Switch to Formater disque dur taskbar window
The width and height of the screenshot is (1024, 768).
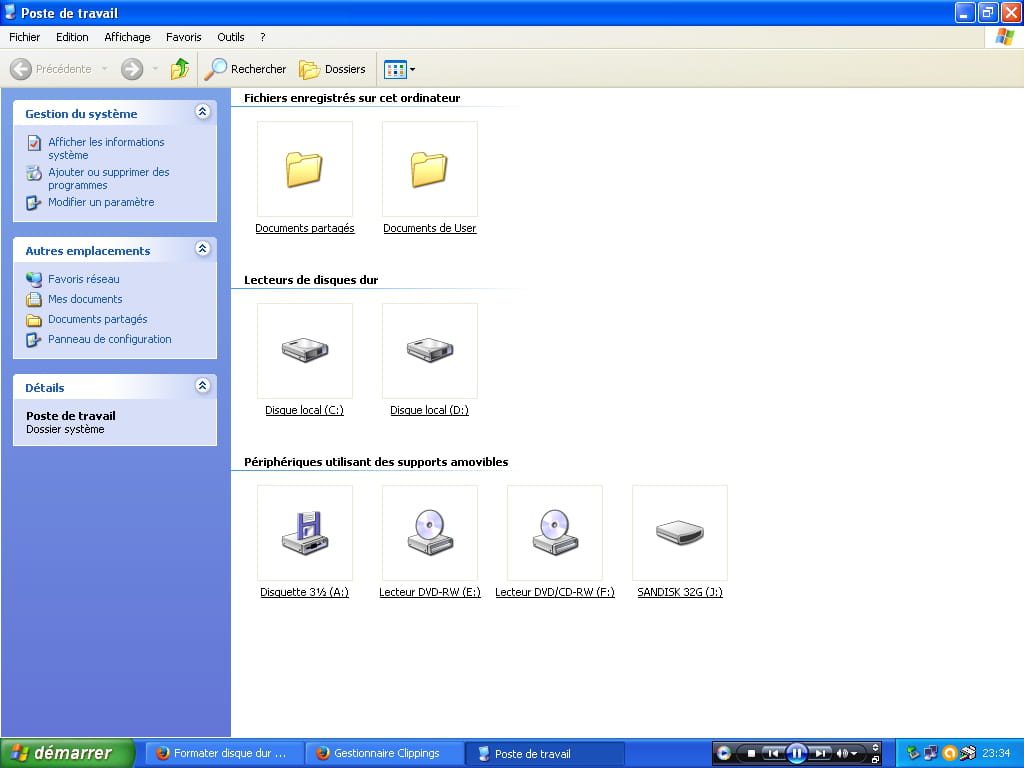pos(224,753)
